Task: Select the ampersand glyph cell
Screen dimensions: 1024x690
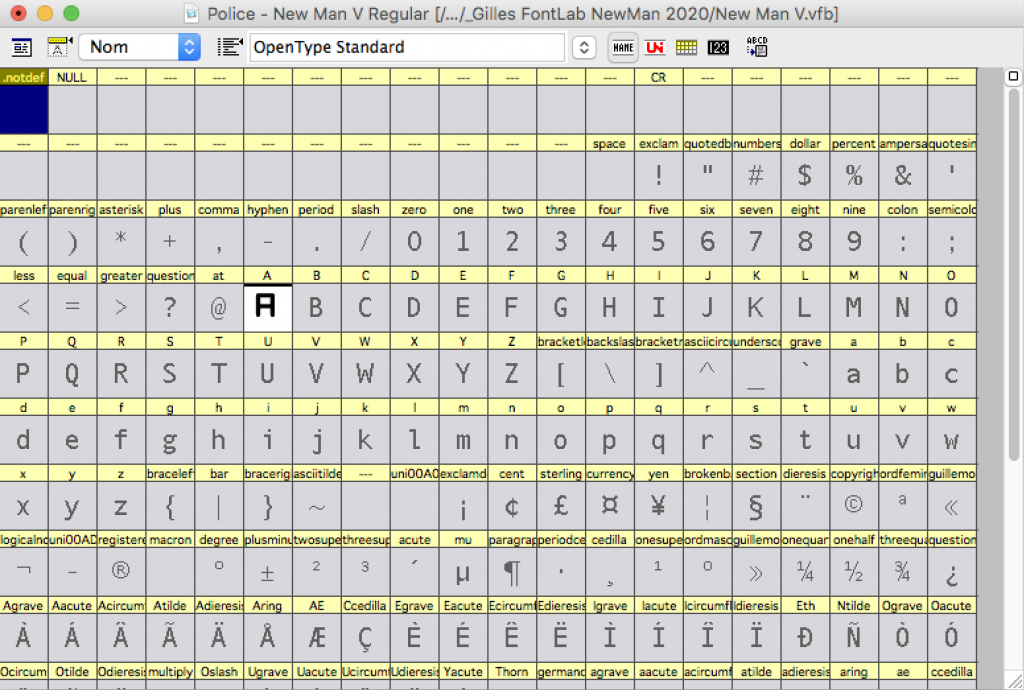Action: [903, 175]
